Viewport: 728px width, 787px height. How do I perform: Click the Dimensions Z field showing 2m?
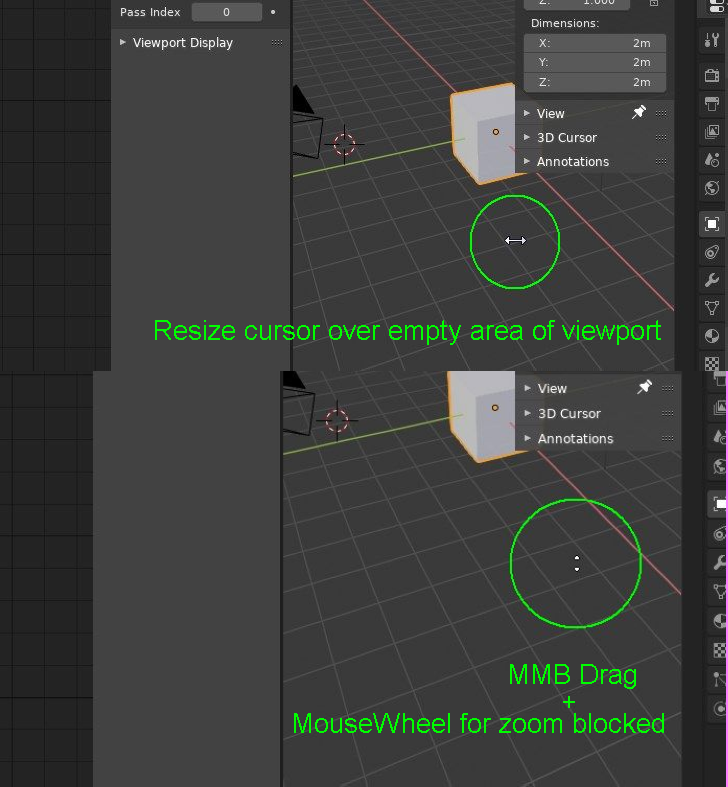pyautogui.click(x=595, y=82)
